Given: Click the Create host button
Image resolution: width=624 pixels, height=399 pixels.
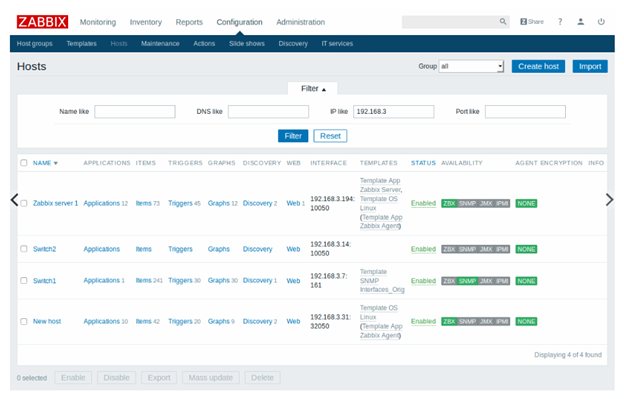Looking at the screenshot, I should [x=538, y=66].
